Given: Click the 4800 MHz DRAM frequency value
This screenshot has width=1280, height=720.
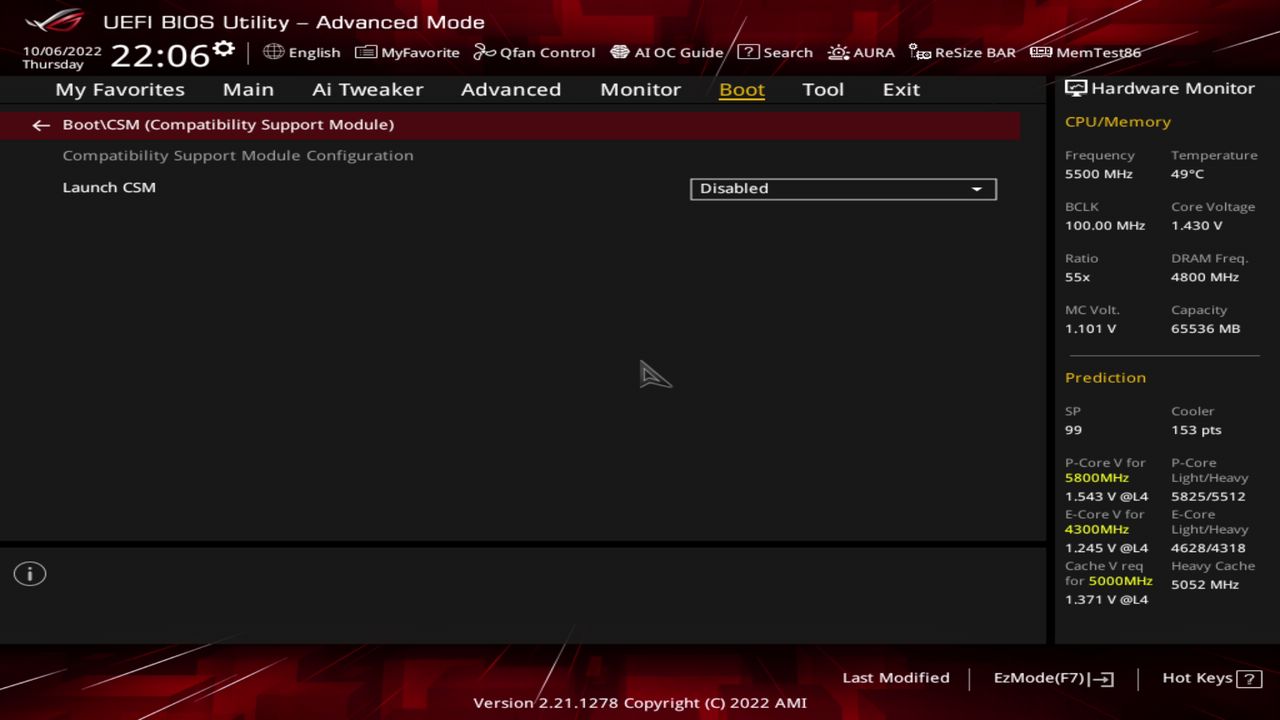Looking at the screenshot, I should 1205,277.
